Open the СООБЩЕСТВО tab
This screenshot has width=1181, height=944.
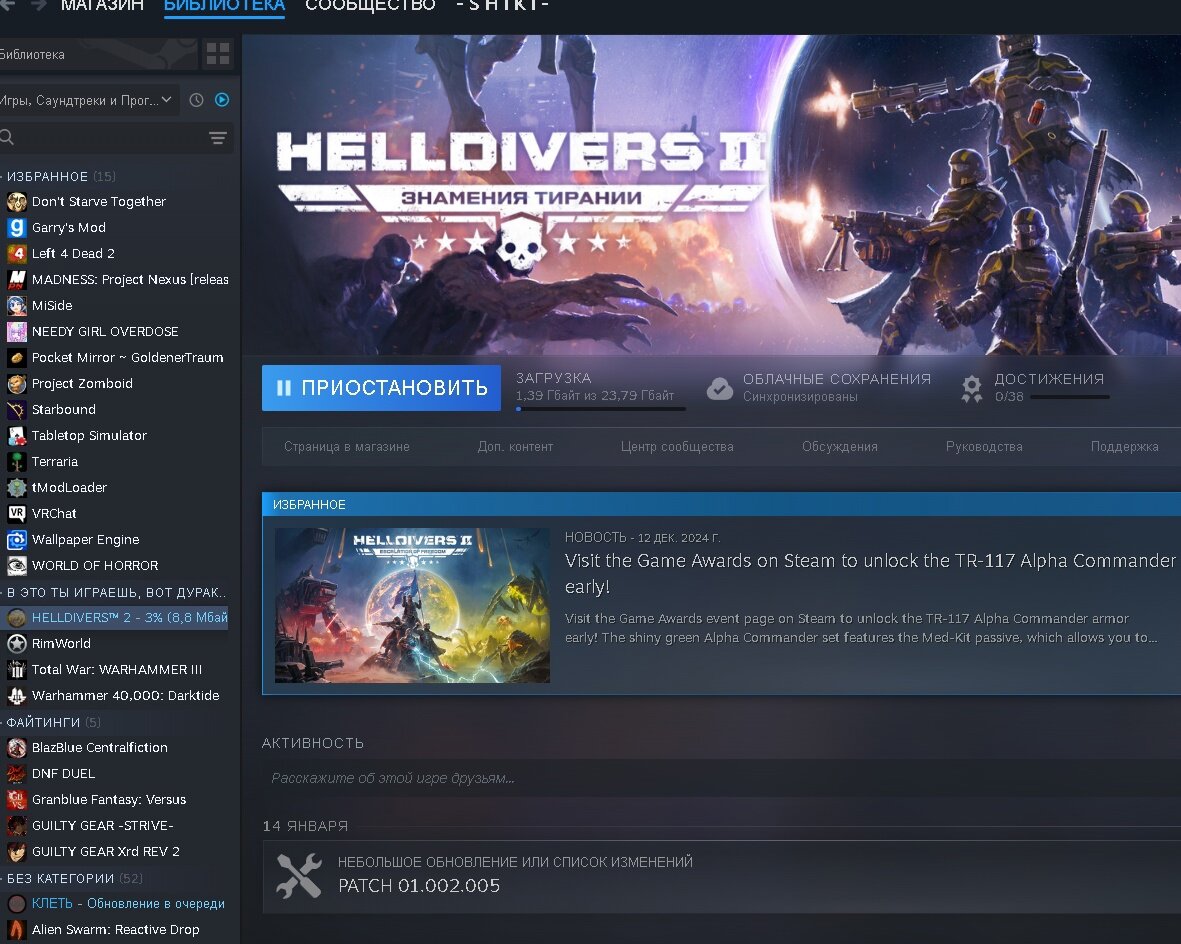(370, 6)
